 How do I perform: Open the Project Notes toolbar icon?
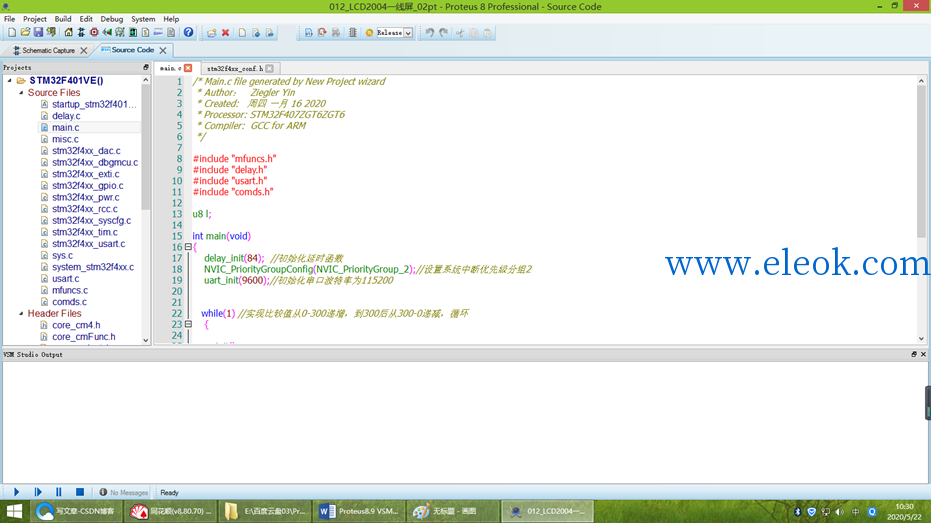[x=171, y=33]
